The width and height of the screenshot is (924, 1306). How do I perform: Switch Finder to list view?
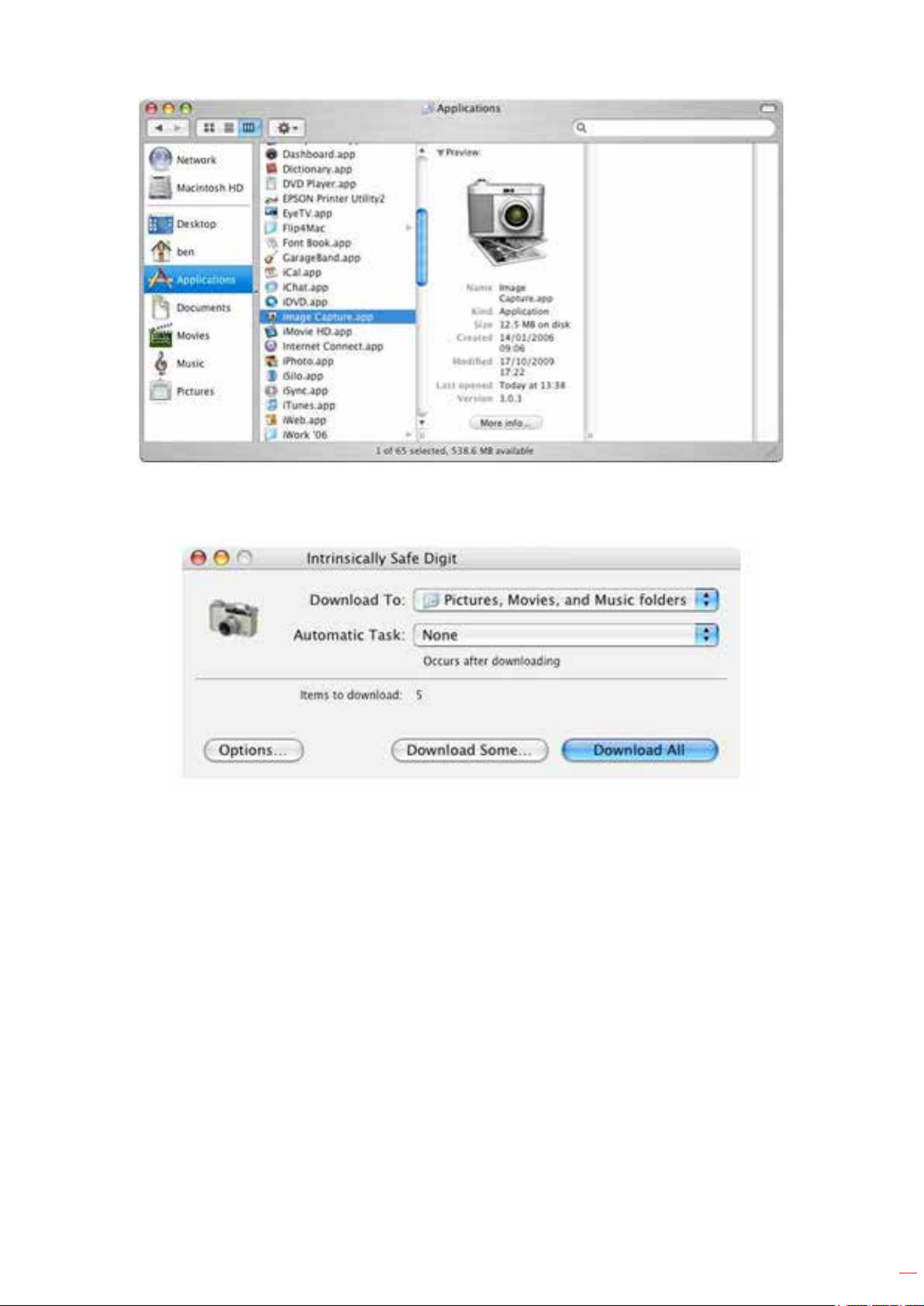tap(229, 128)
